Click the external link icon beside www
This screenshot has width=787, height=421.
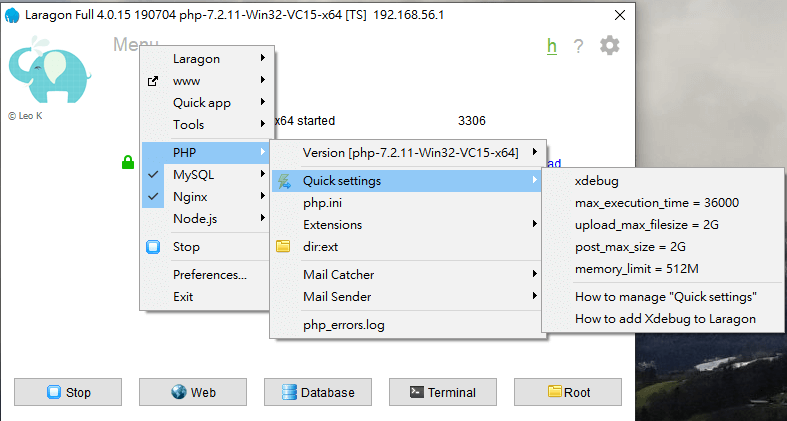(x=153, y=81)
